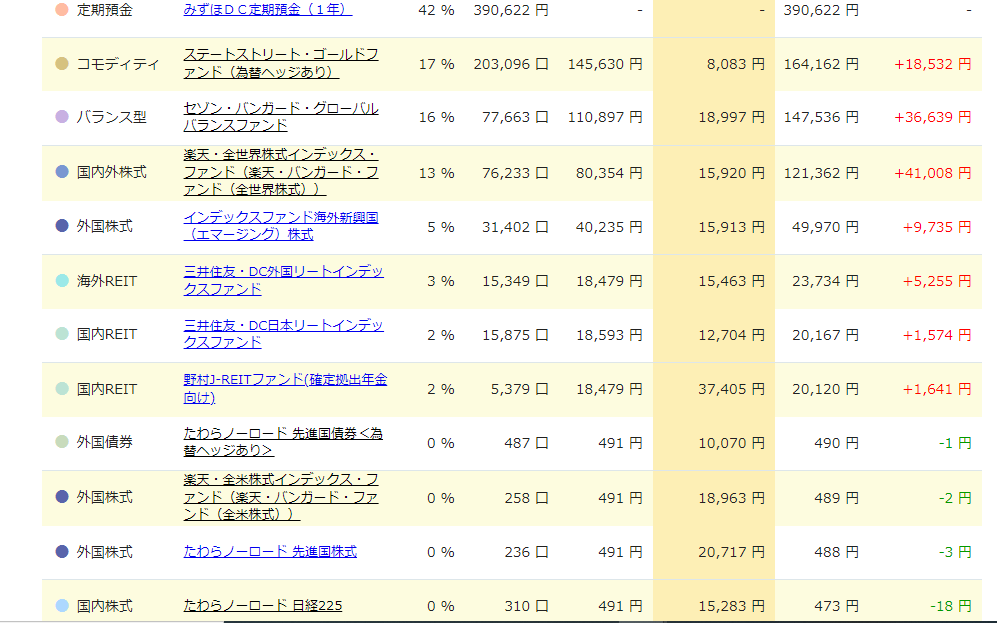Click the コモディティ category color dot
The width and height of the screenshot is (997, 623).
62,64
